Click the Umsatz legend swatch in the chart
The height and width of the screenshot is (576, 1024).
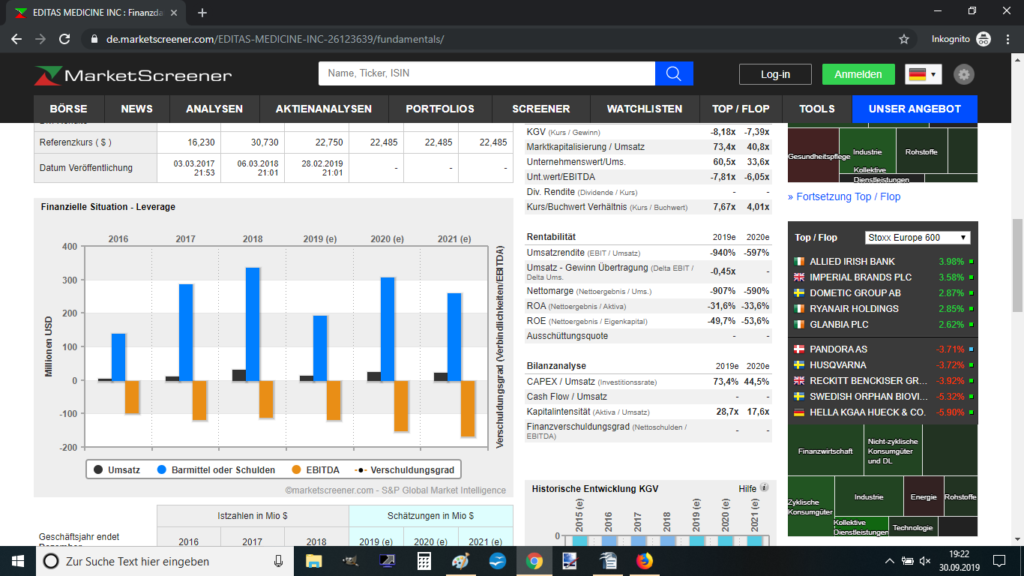99,470
